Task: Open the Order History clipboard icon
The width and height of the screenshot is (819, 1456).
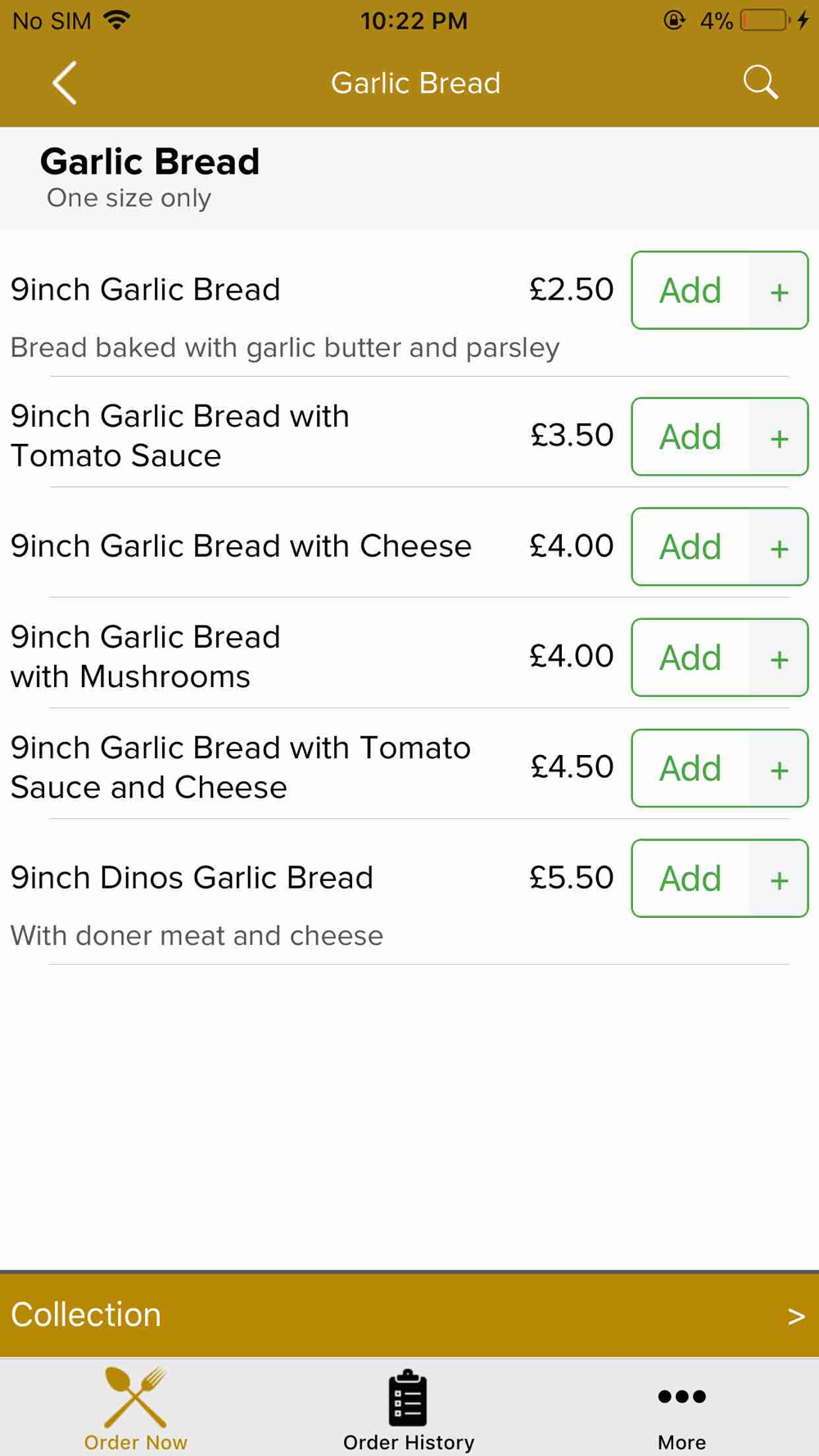Action: pos(408,1398)
